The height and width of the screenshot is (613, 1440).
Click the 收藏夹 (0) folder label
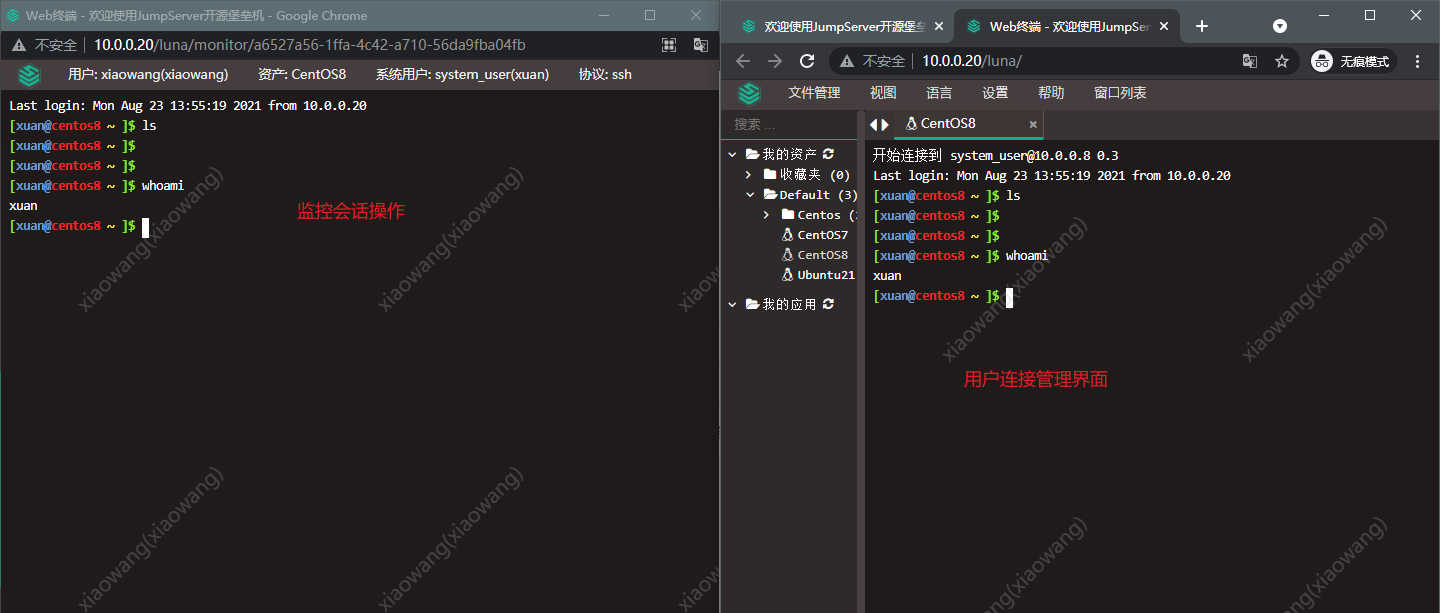(815, 175)
